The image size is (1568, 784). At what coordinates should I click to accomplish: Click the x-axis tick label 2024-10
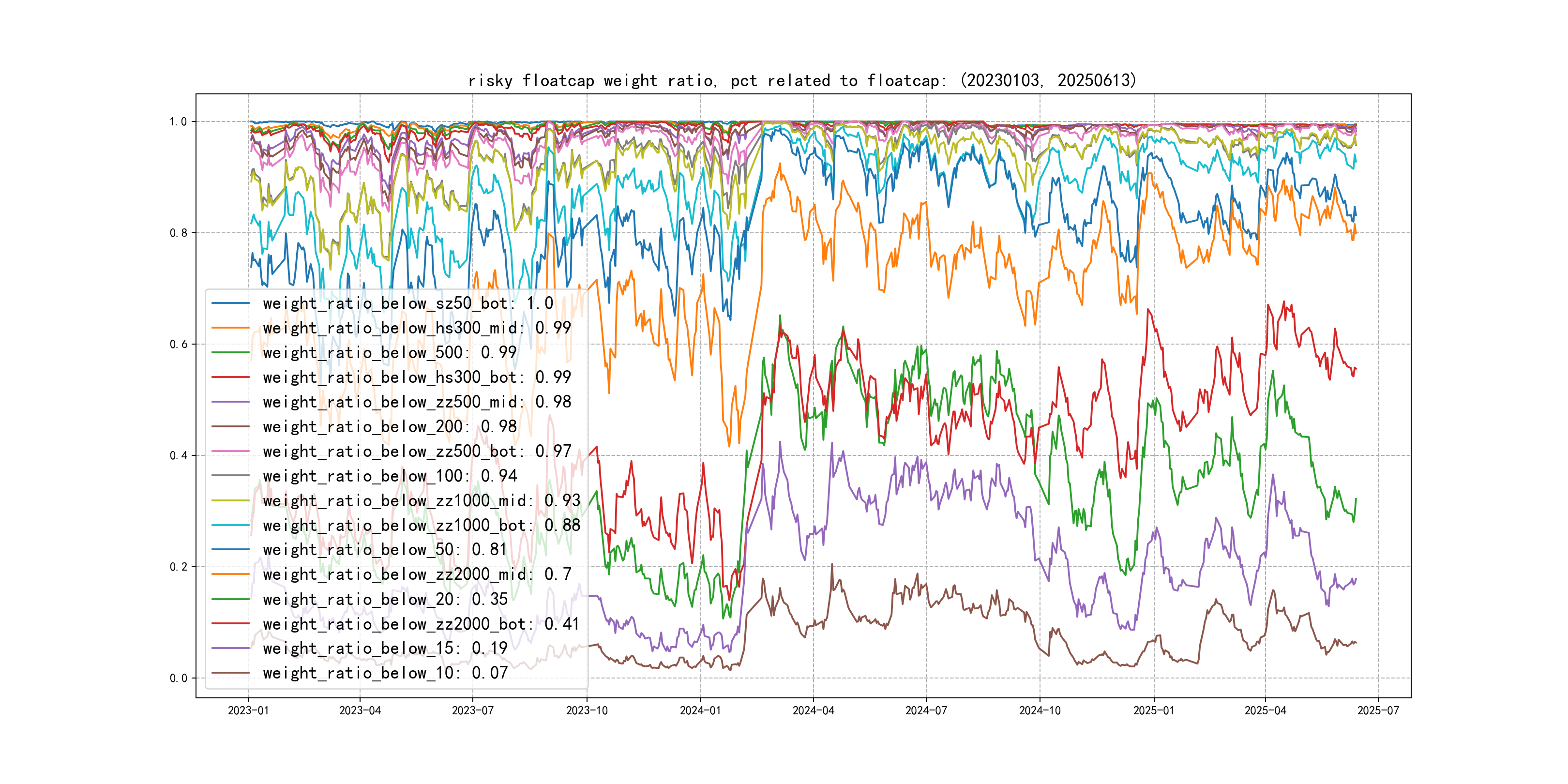click(1040, 710)
